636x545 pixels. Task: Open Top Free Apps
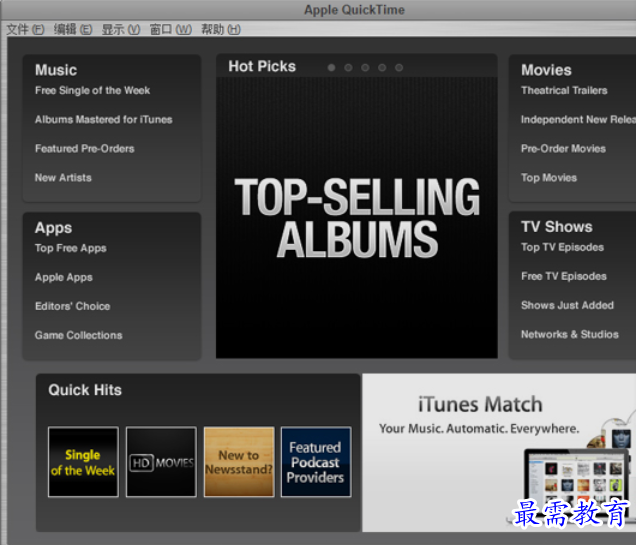71,248
